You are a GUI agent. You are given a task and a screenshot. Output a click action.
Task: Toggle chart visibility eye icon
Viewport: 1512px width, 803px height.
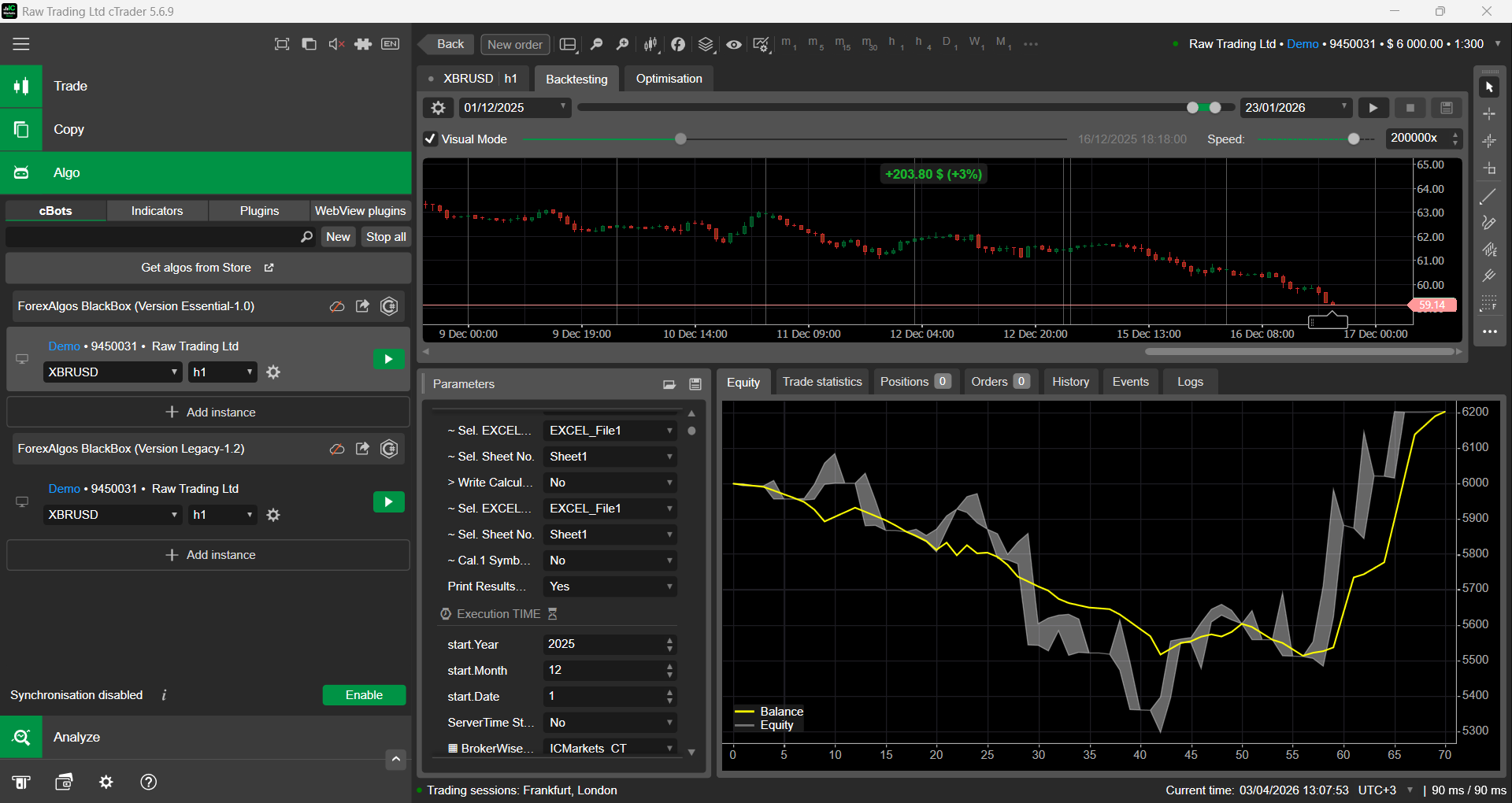click(733, 45)
